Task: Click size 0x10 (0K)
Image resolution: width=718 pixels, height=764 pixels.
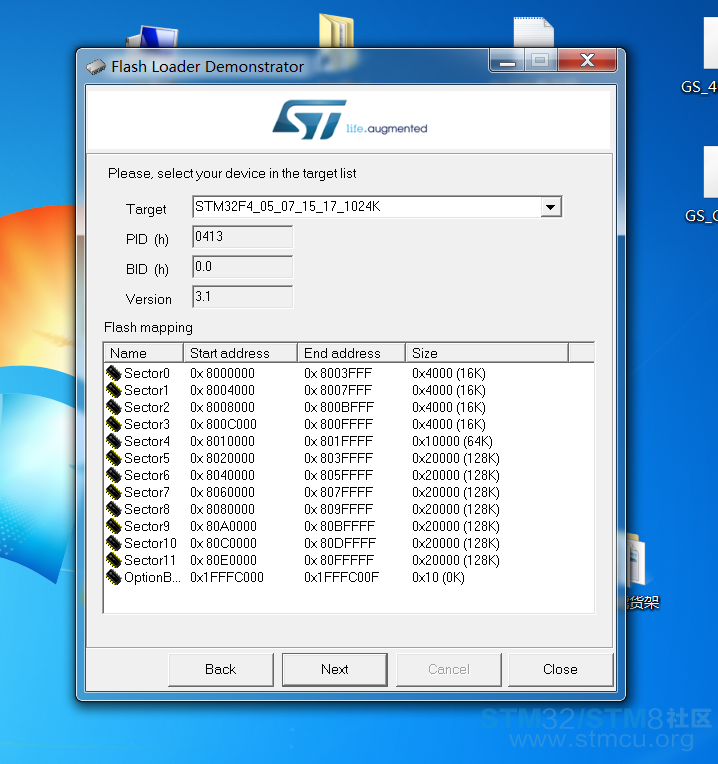Action: tap(438, 577)
